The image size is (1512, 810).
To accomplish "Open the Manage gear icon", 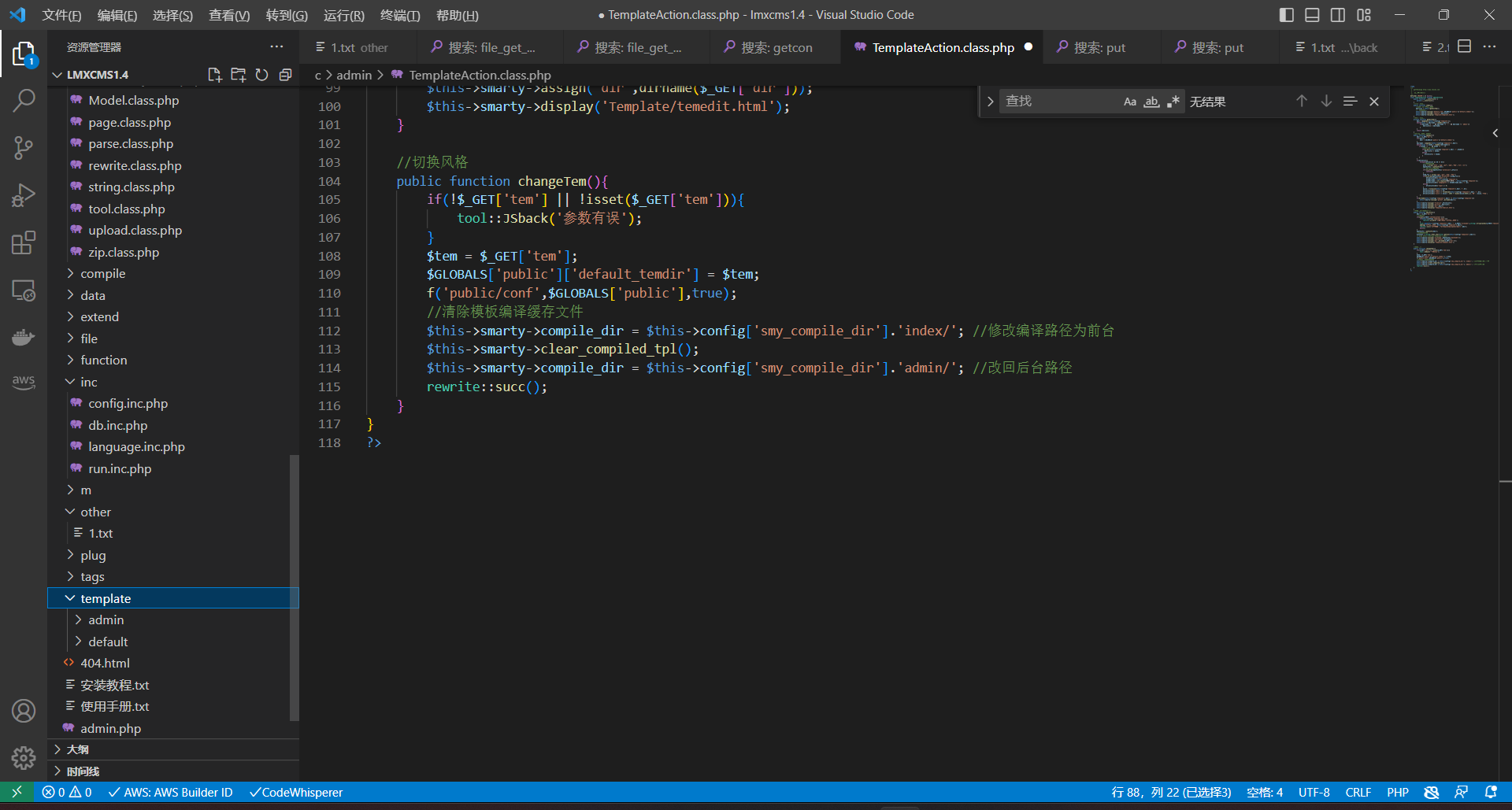I will click(x=24, y=758).
